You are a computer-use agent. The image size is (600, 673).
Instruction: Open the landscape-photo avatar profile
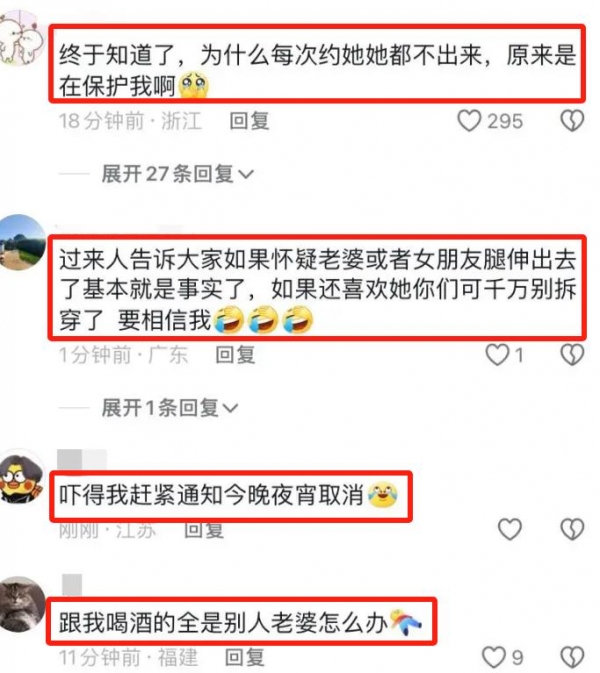coord(19,242)
